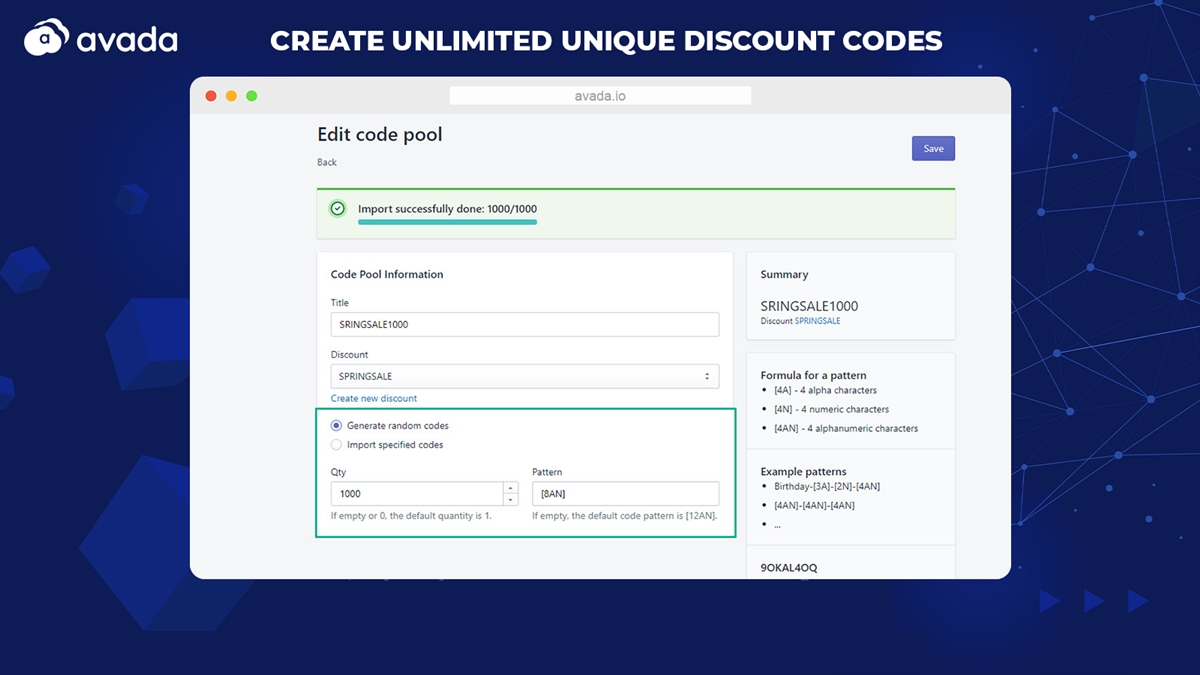This screenshot has height=675, width=1200.
Task: Click the Summary heading
Action: (784, 274)
